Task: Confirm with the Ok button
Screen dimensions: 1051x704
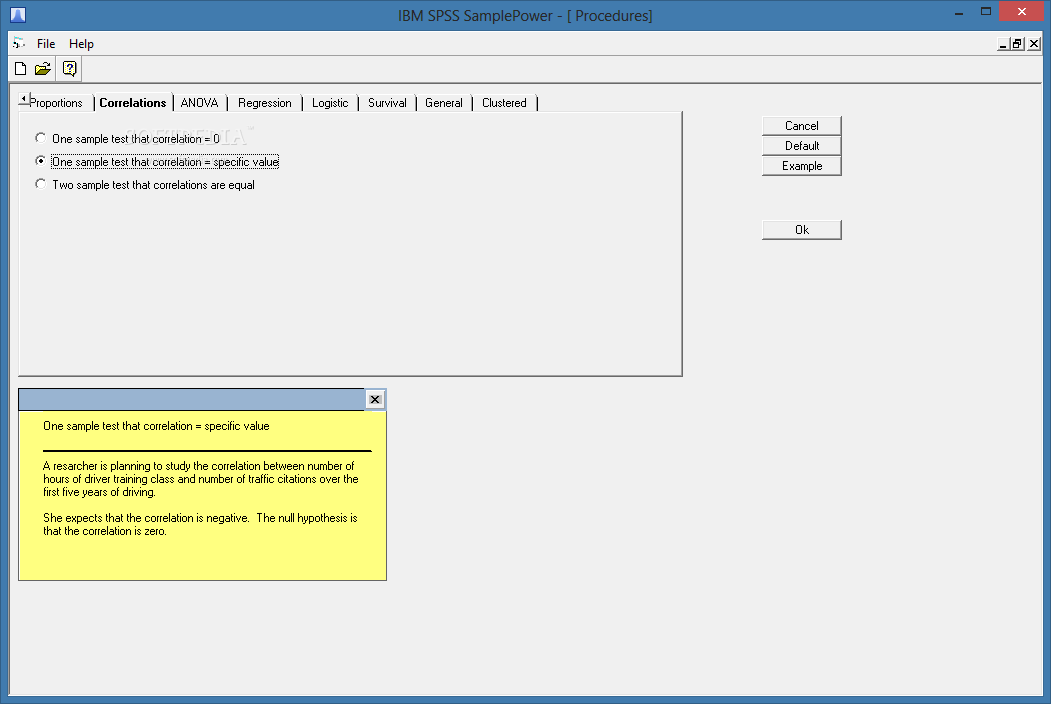Action: coord(802,230)
